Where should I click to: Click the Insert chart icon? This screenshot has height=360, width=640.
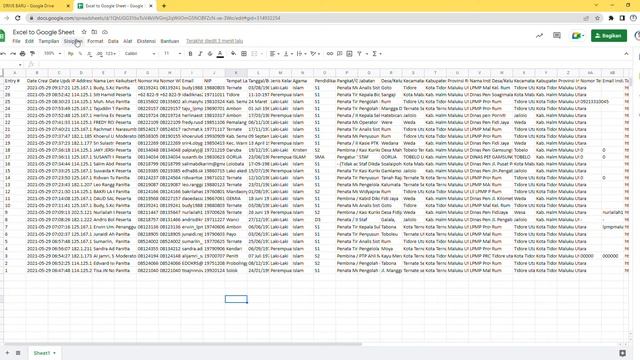click(x=349, y=53)
